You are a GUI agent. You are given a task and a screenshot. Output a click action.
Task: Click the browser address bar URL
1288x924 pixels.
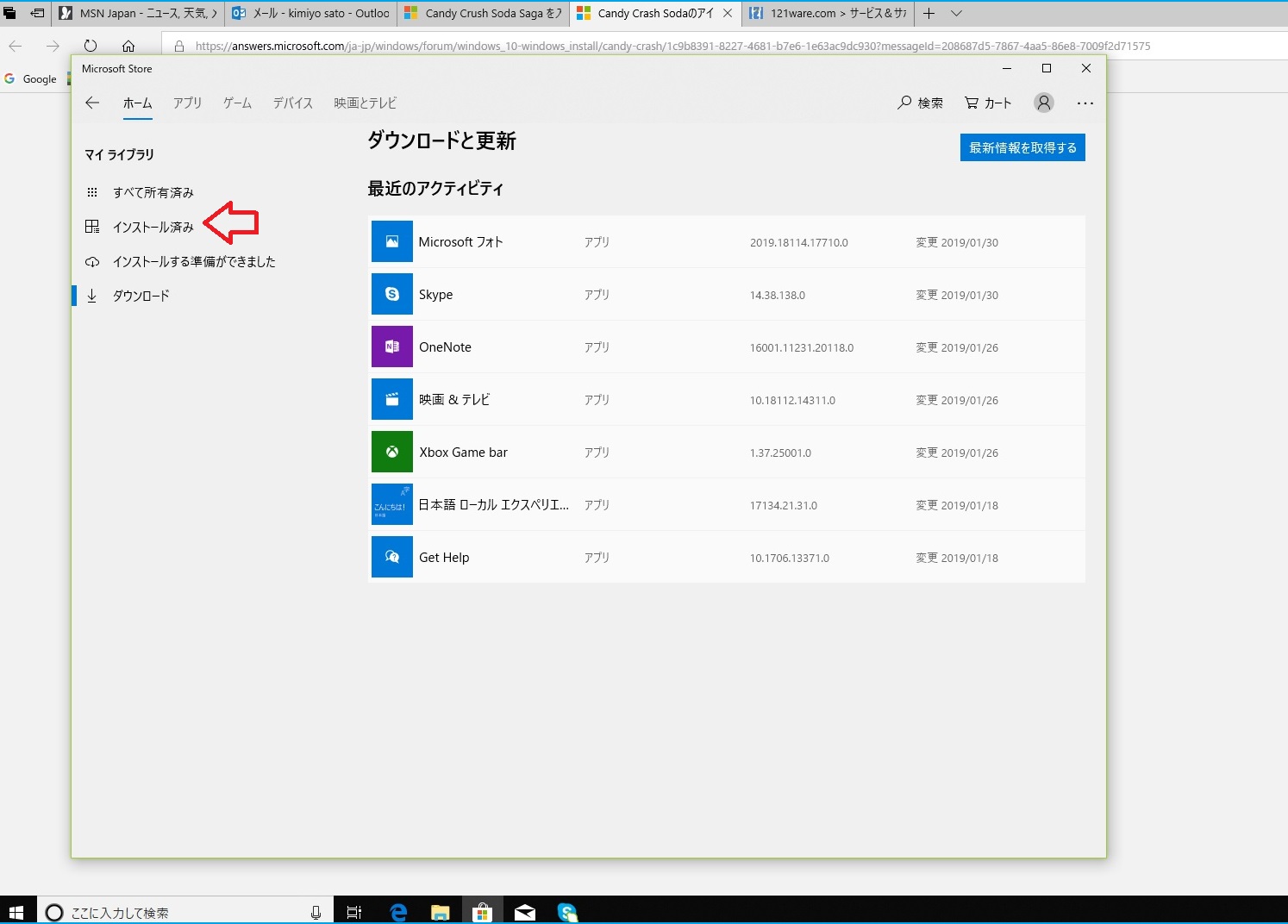tap(672, 46)
